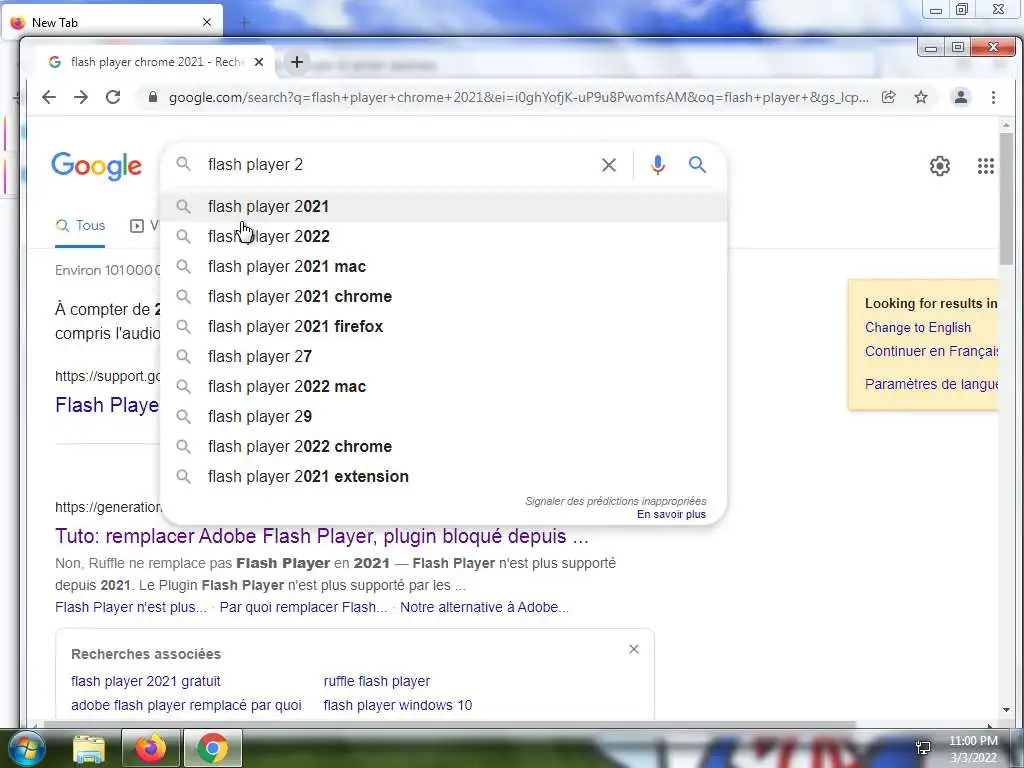The height and width of the screenshot is (768, 1024).
Task: Search ruffle flash player related link
Action: (x=377, y=681)
